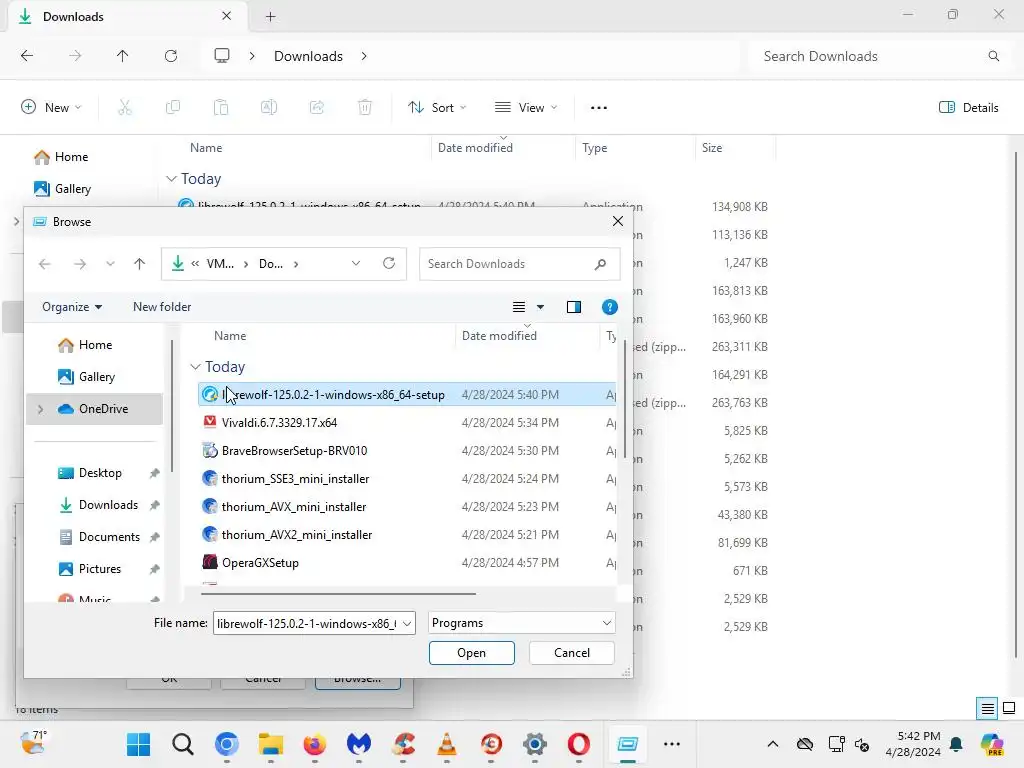
Task: Expand the OneDrive tree node
Action: tap(40, 409)
